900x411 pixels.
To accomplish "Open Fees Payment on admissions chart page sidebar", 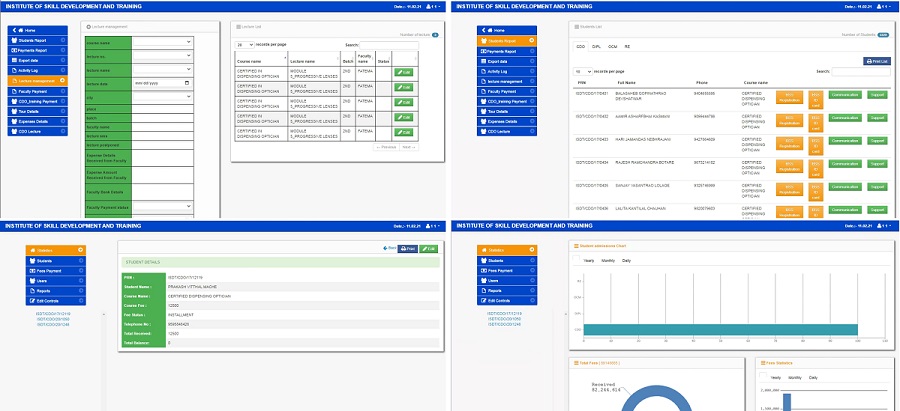I will pos(507,270).
